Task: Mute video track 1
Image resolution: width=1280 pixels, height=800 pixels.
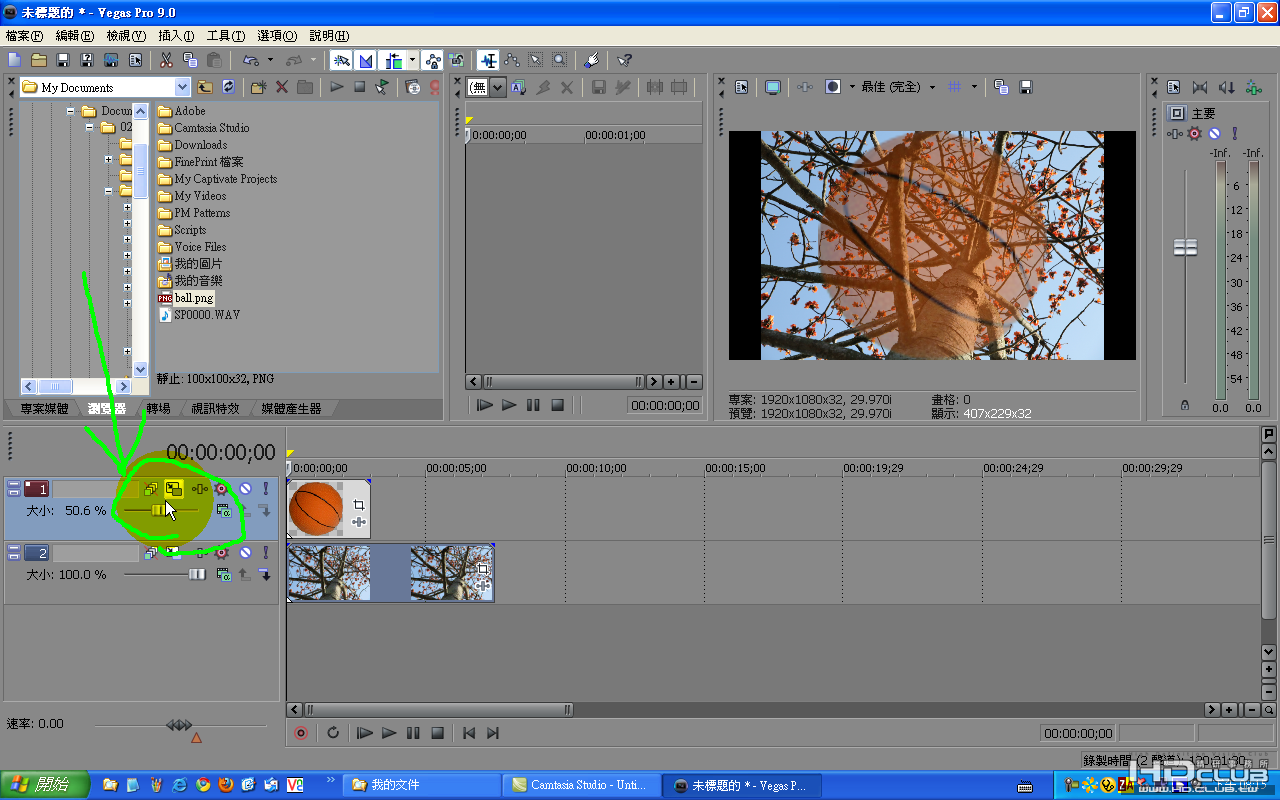Action: [245, 489]
